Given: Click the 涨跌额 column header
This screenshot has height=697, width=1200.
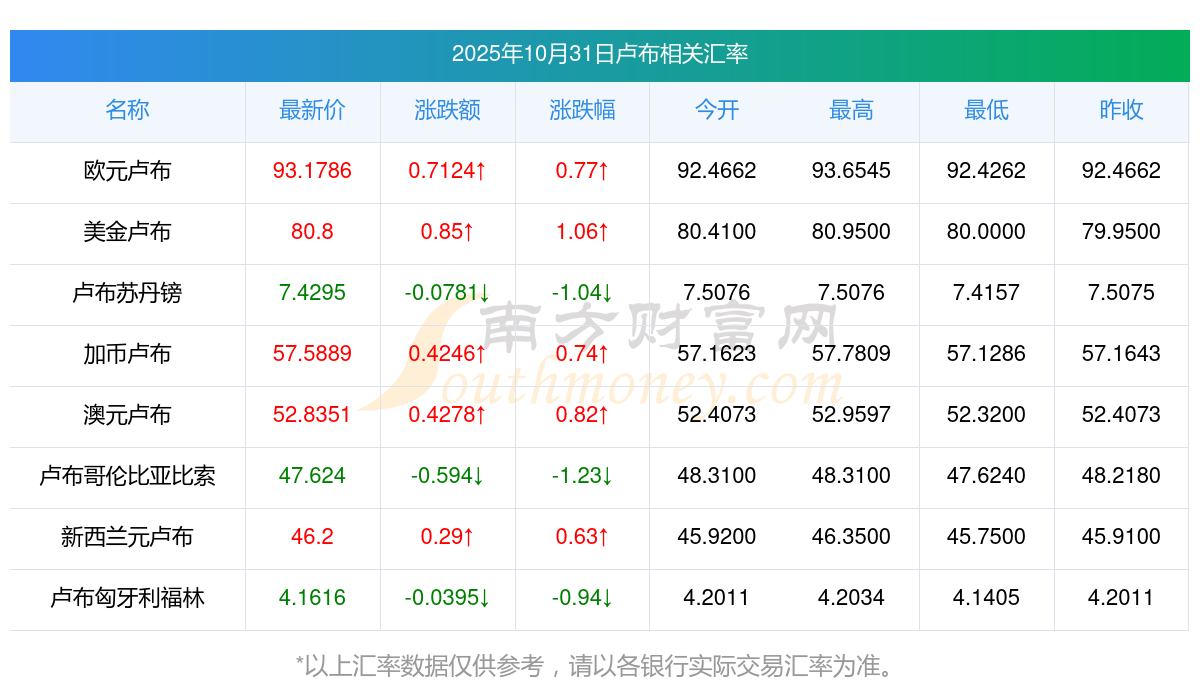Looking at the screenshot, I should [447, 110].
